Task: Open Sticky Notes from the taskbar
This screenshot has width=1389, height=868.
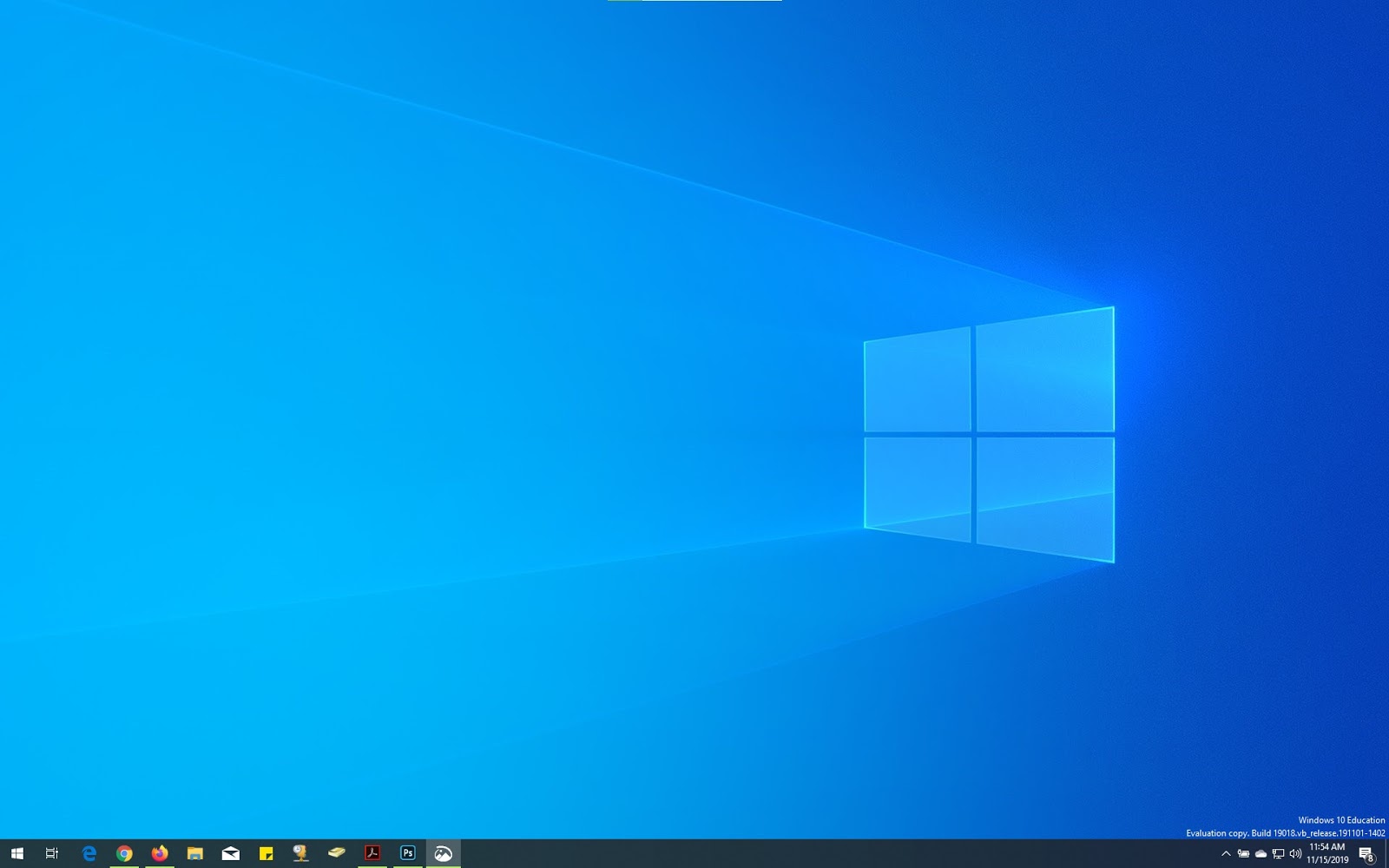Action: point(267,853)
